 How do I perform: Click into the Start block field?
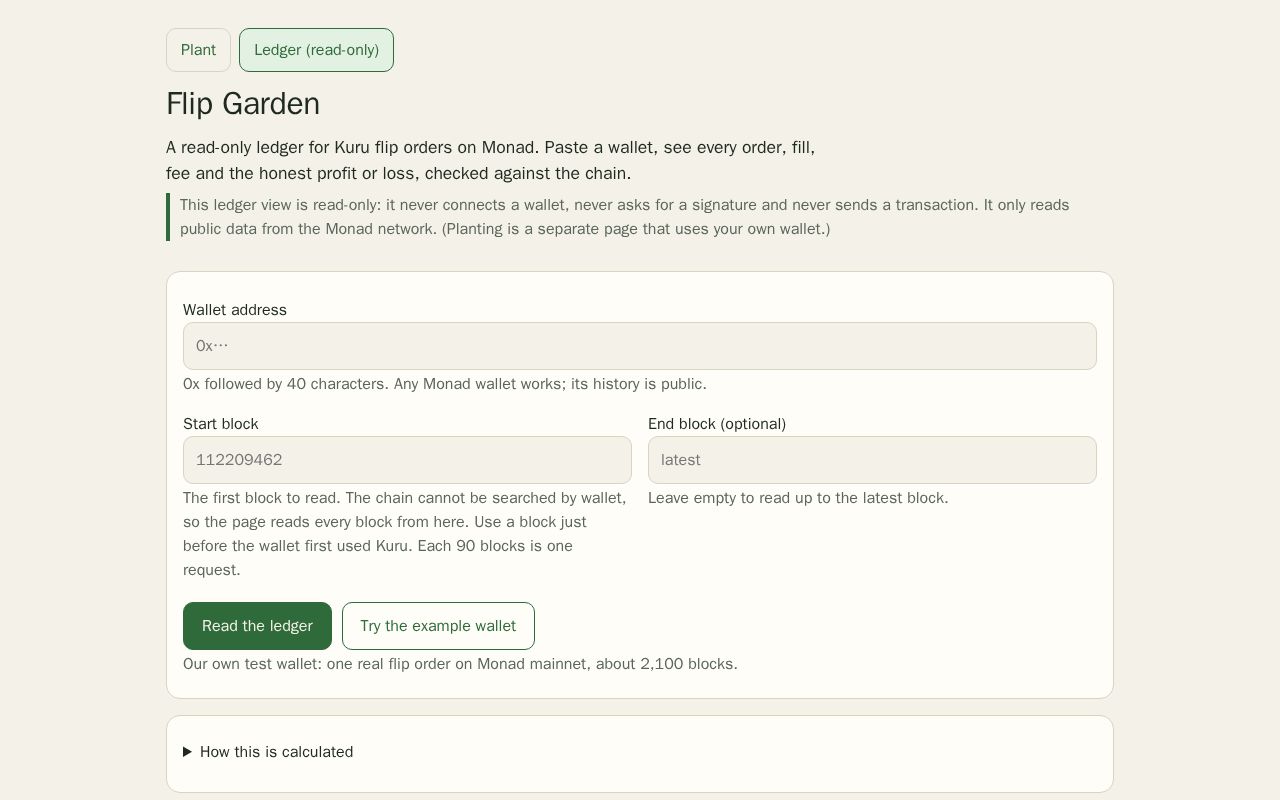(407, 460)
